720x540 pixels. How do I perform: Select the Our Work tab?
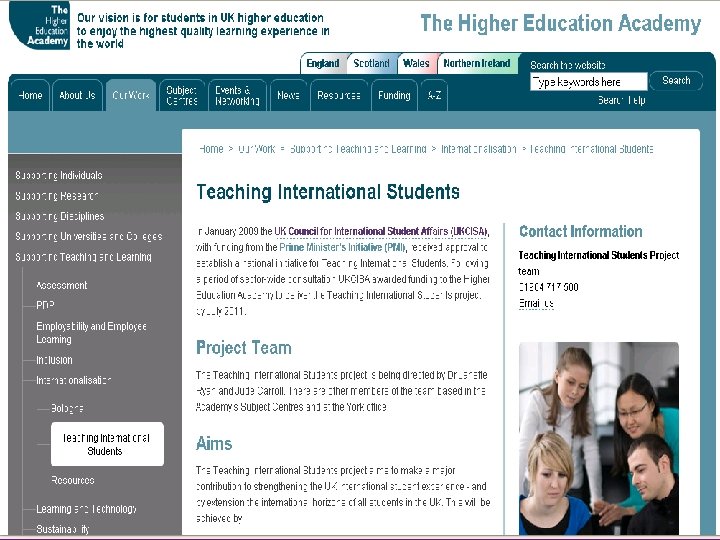point(131,96)
